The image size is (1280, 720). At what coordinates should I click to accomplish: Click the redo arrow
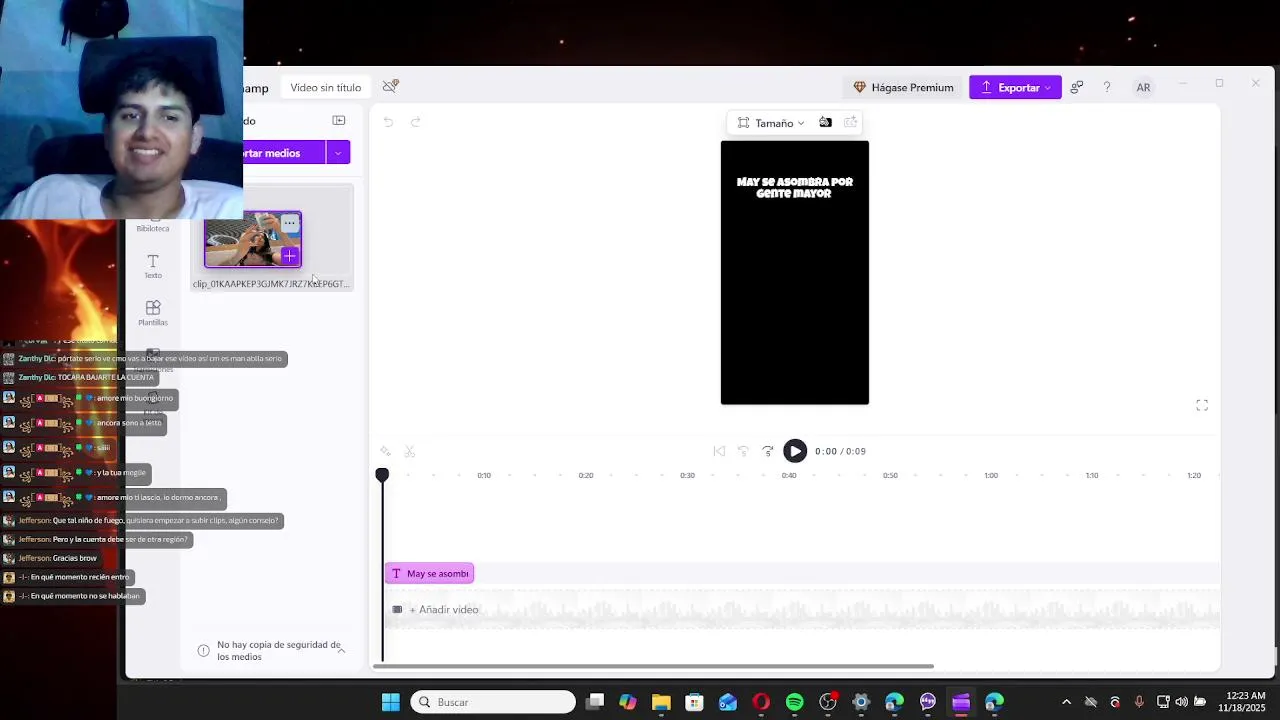click(x=415, y=122)
